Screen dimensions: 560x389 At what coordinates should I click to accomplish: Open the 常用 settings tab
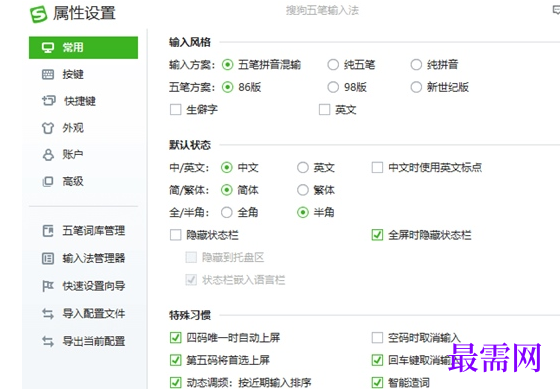pos(83,48)
